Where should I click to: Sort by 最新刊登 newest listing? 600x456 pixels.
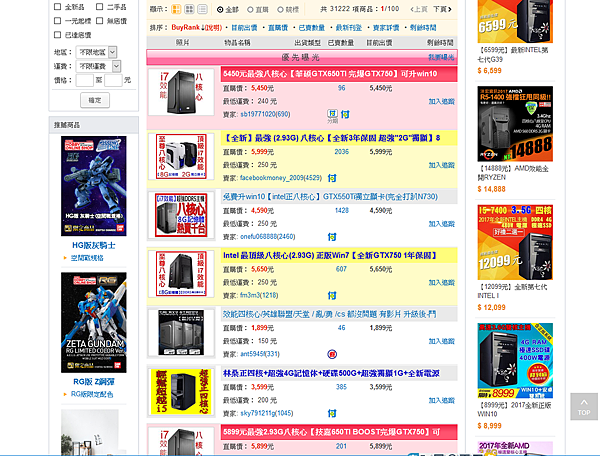pyautogui.click(x=349, y=28)
